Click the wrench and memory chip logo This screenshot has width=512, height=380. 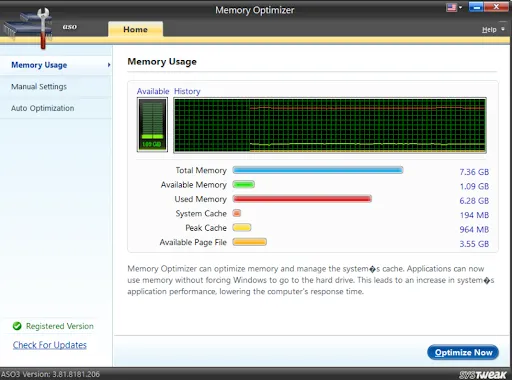28,28
